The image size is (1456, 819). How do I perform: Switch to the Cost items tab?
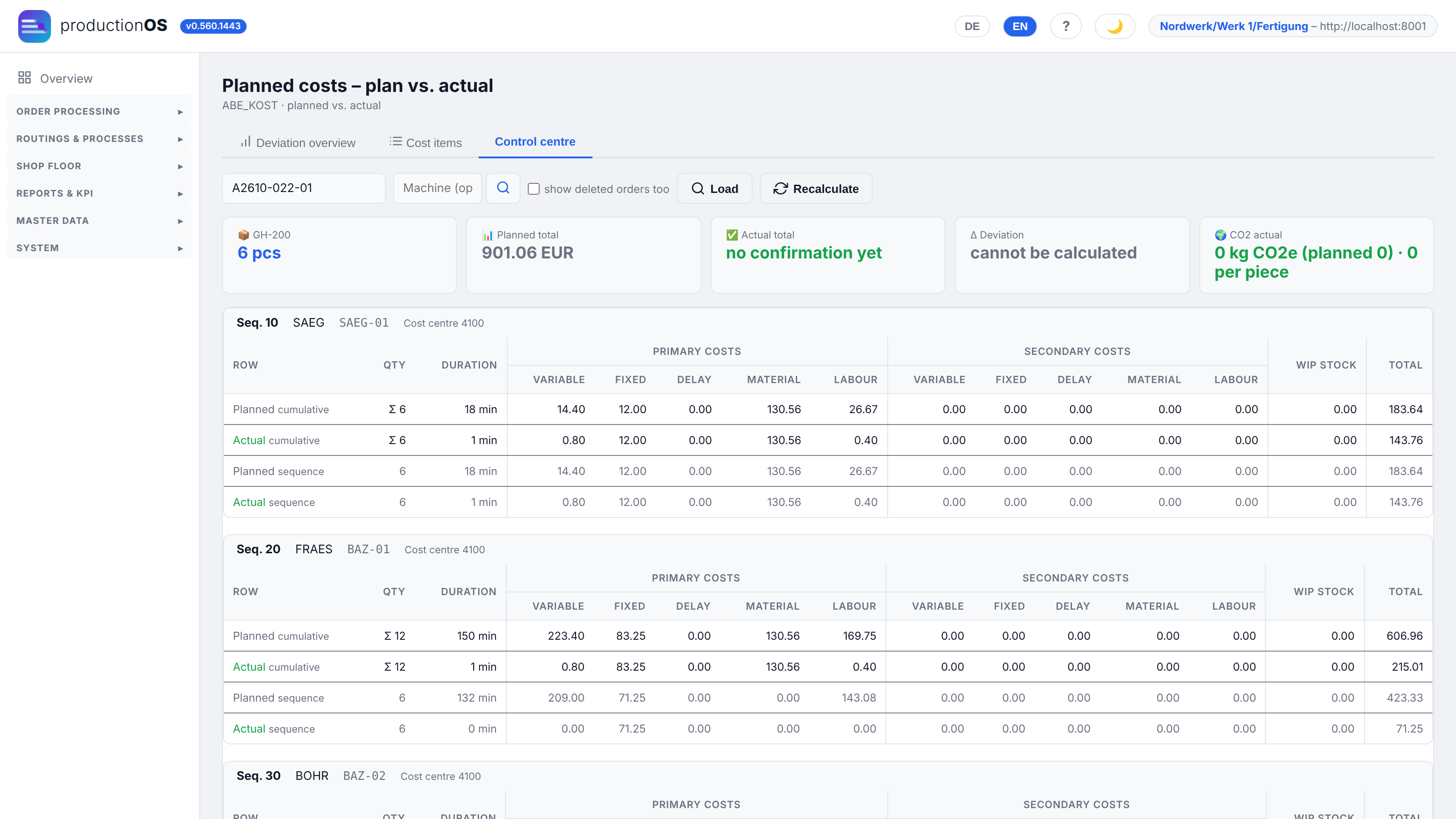425,142
